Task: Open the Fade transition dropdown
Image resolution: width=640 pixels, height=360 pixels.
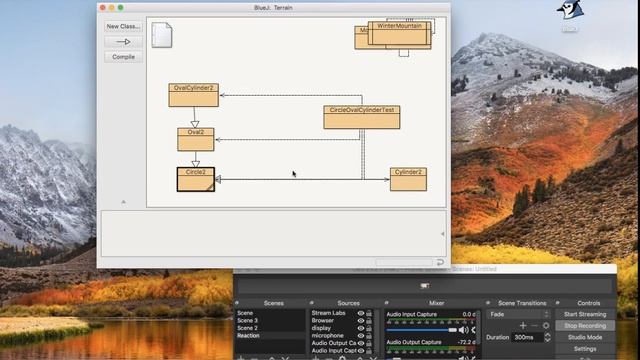Action: pyautogui.click(x=519, y=314)
